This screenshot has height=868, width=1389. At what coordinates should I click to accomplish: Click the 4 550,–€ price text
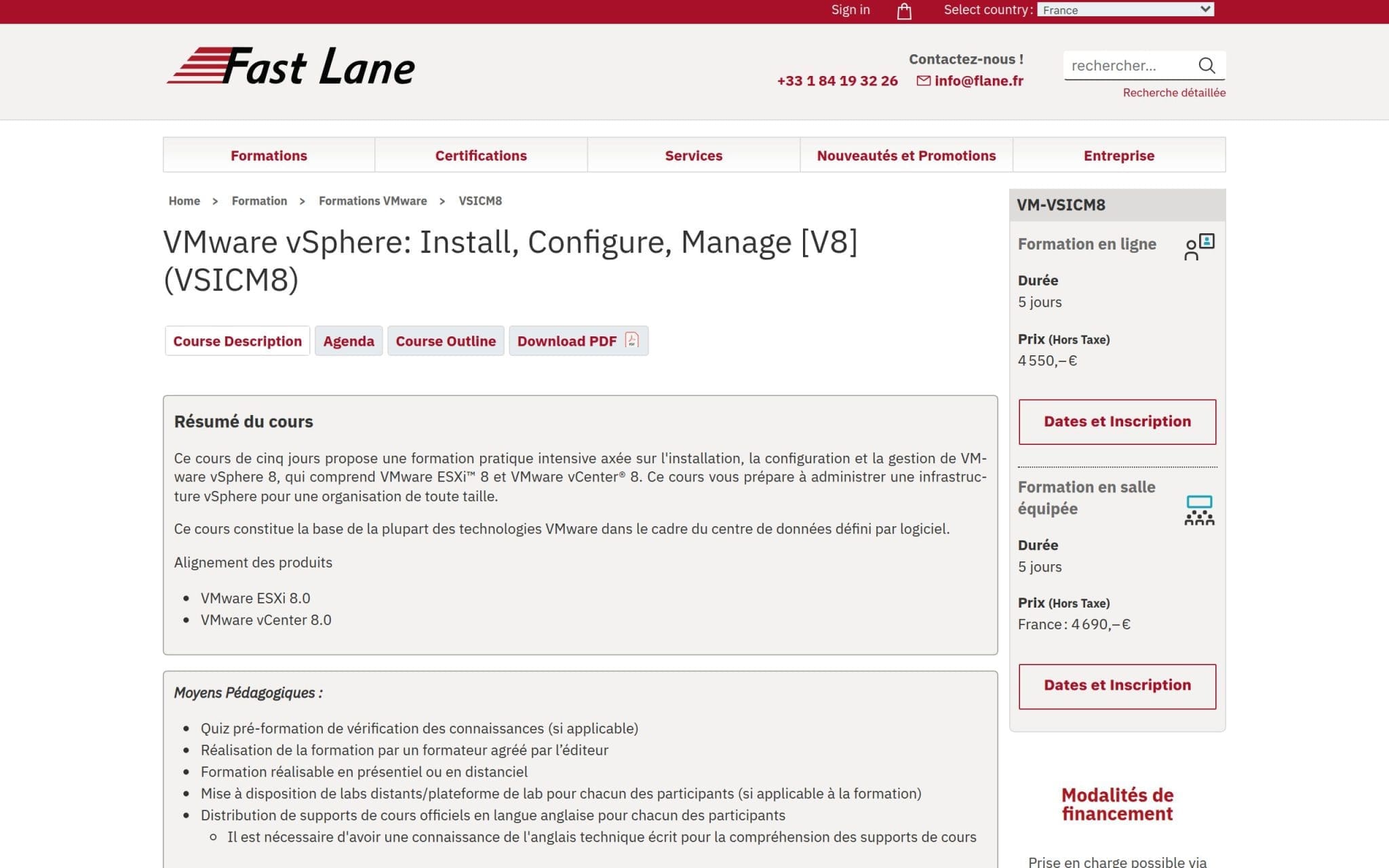tap(1047, 361)
